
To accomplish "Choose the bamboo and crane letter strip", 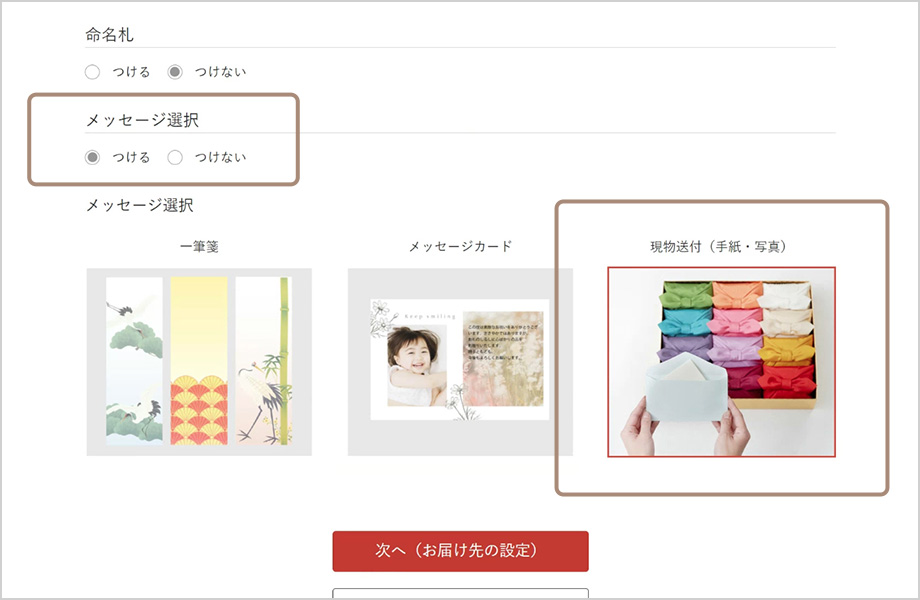I will 264,361.
